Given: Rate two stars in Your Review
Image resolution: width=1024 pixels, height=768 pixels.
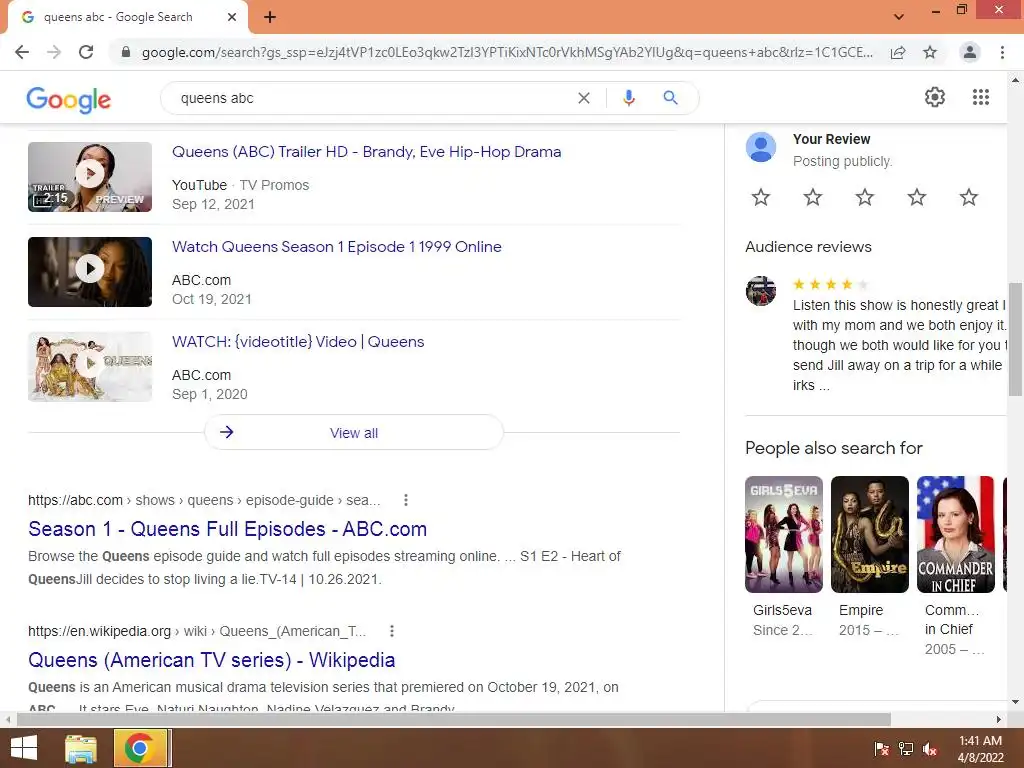Looking at the screenshot, I should tap(812, 197).
